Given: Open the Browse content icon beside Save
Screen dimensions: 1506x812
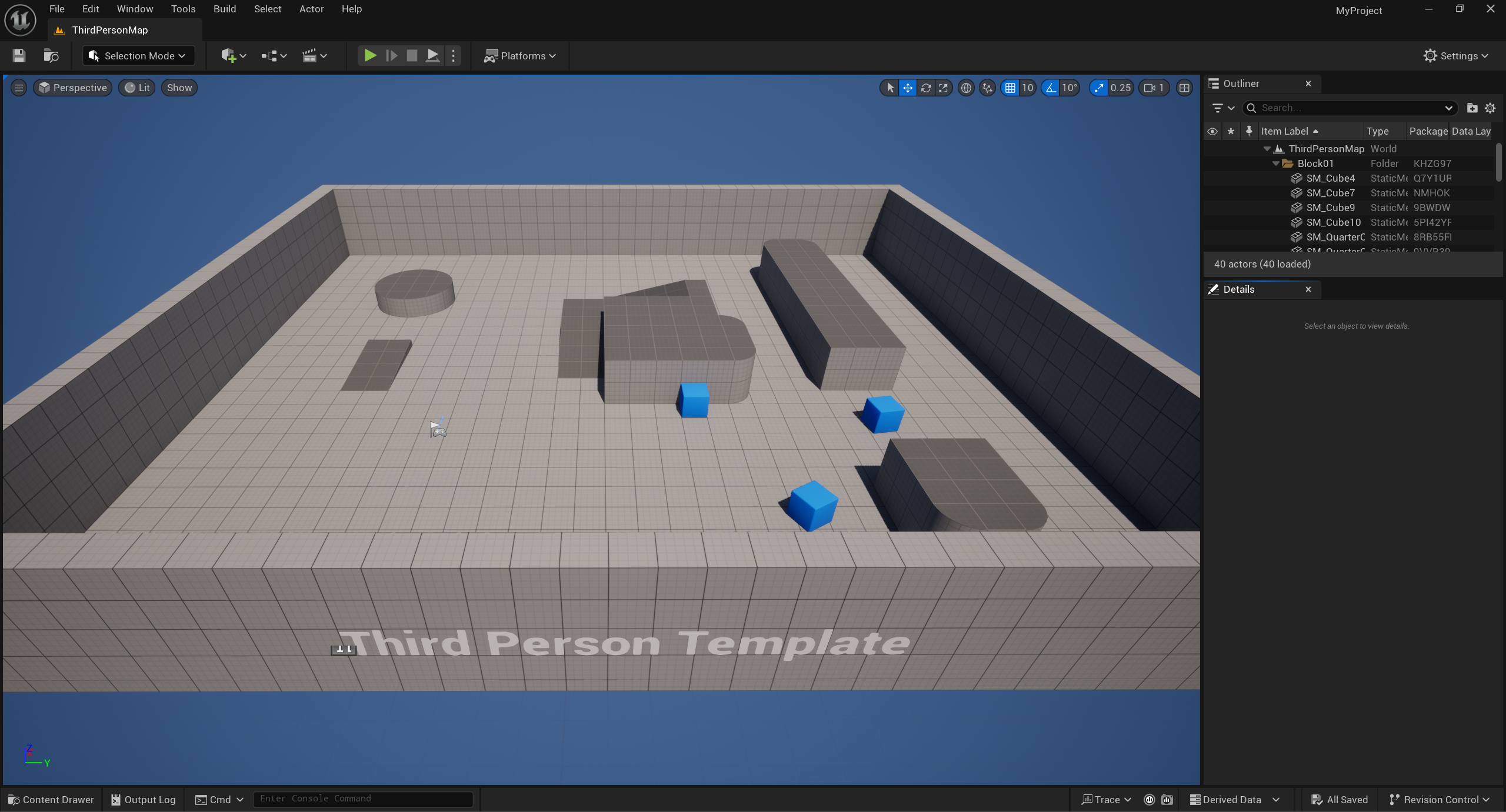Looking at the screenshot, I should coord(51,56).
